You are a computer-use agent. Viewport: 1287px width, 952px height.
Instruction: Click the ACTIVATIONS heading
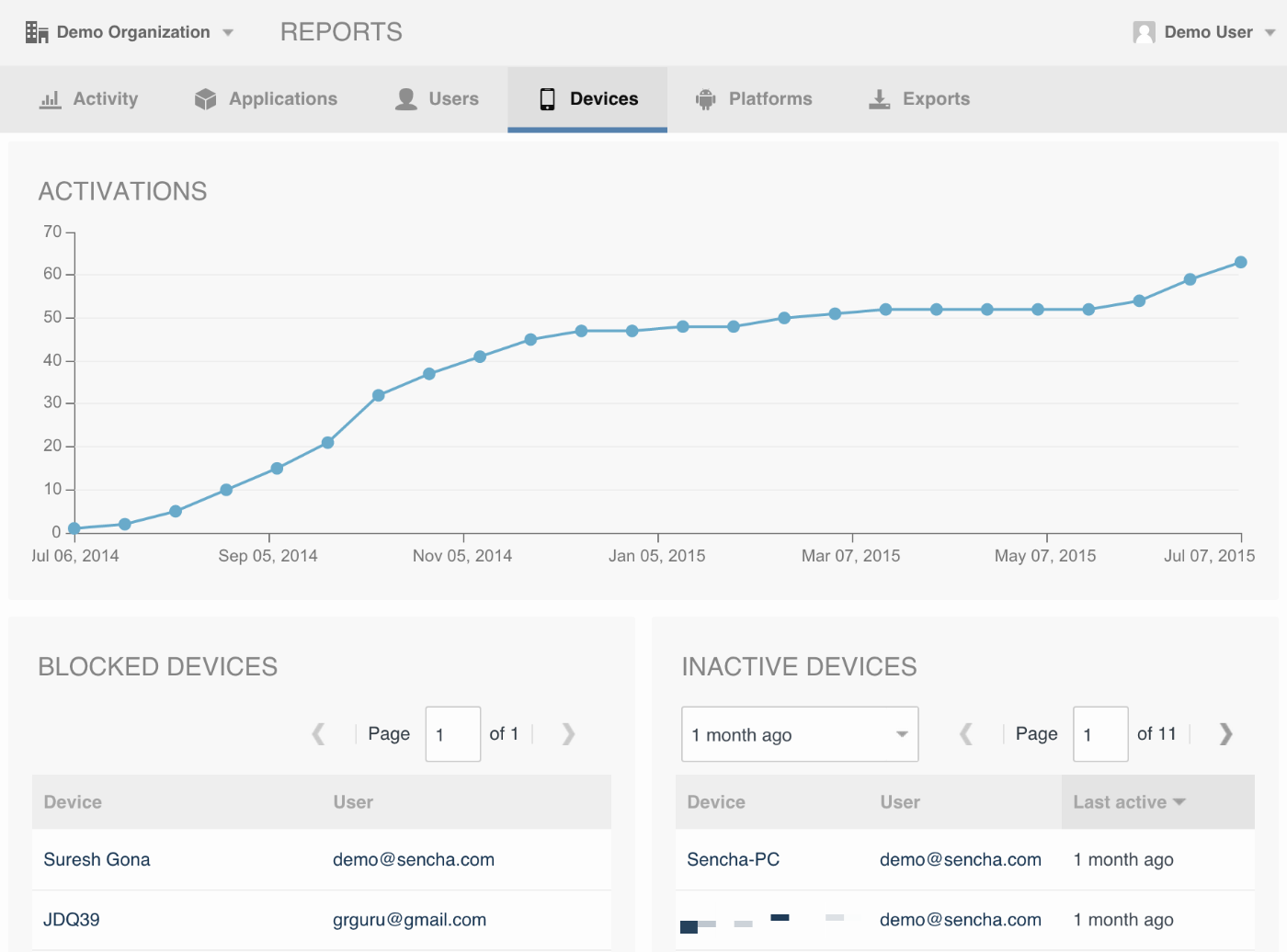[x=123, y=191]
